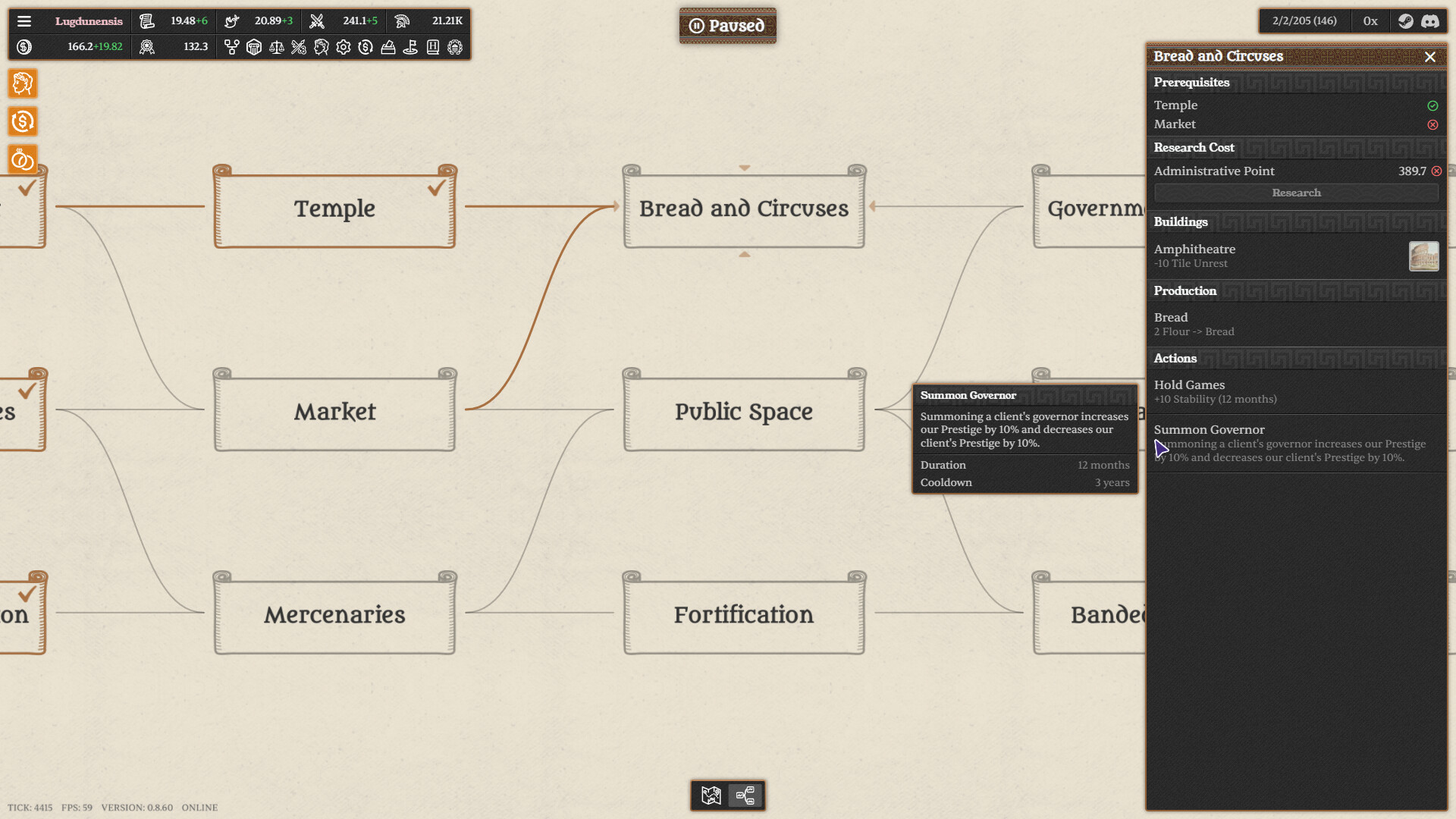Open the flag territory icon in top bar
1456x819 pixels.
point(410,47)
